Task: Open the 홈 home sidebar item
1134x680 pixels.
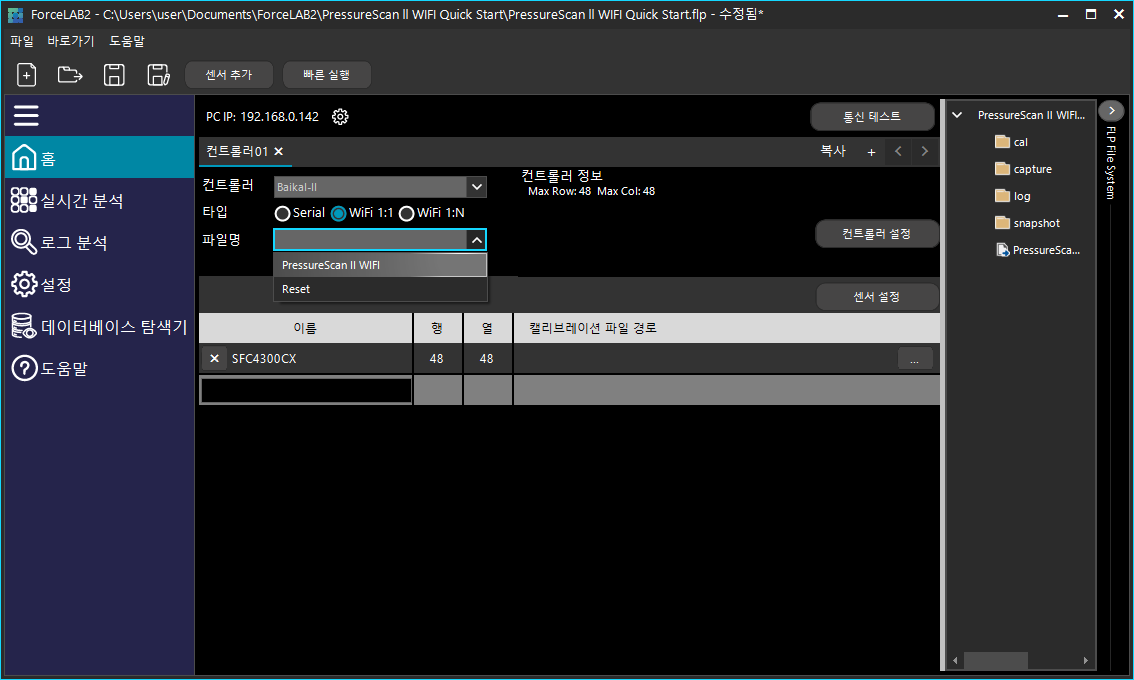Action: (100, 157)
